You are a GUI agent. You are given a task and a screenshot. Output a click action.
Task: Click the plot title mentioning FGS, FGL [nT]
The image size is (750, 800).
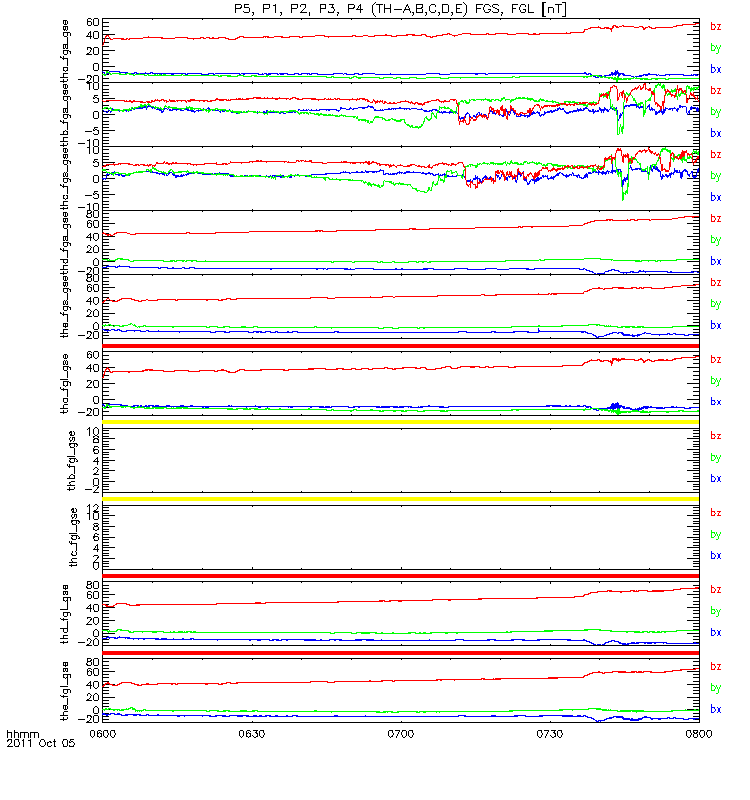coord(401,9)
